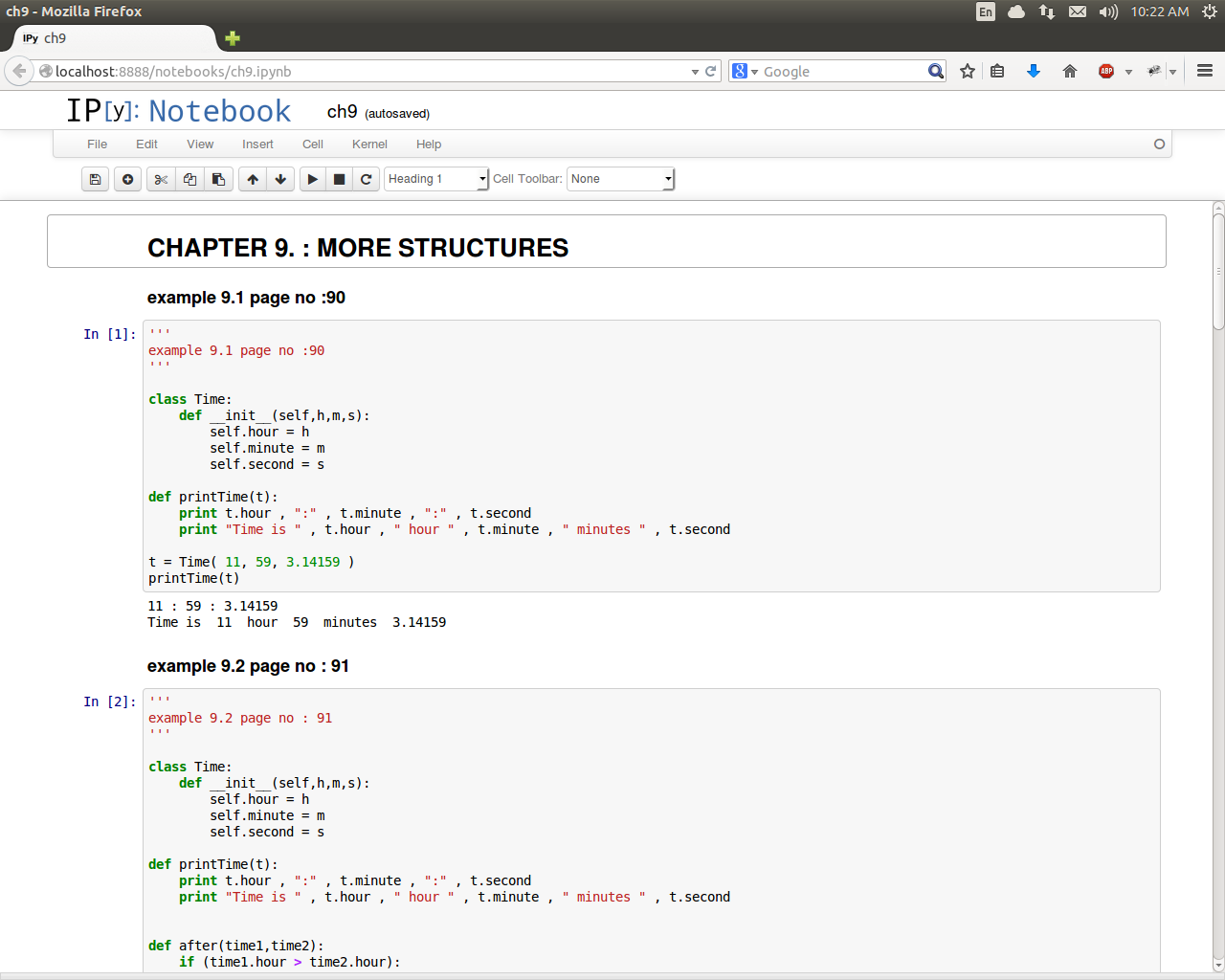Image resolution: width=1225 pixels, height=980 pixels.
Task: Insert a cell below with the plus icon
Action: click(127, 179)
